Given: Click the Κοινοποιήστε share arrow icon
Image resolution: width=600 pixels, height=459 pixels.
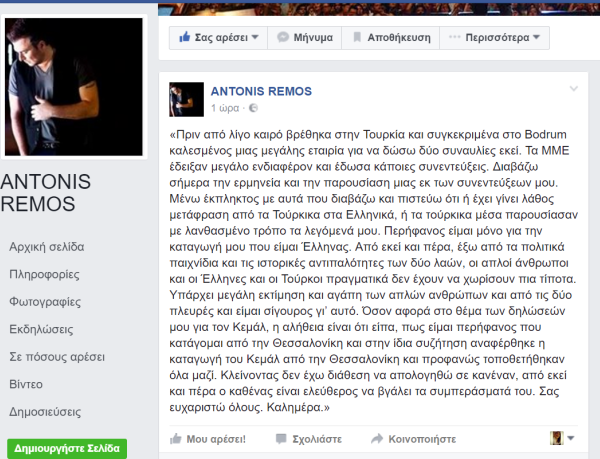Looking at the screenshot, I should pos(377,438).
